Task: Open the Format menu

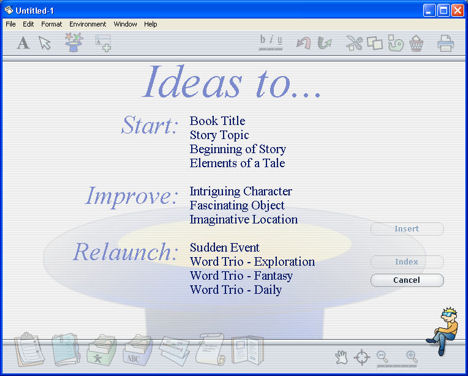Action: click(52, 24)
